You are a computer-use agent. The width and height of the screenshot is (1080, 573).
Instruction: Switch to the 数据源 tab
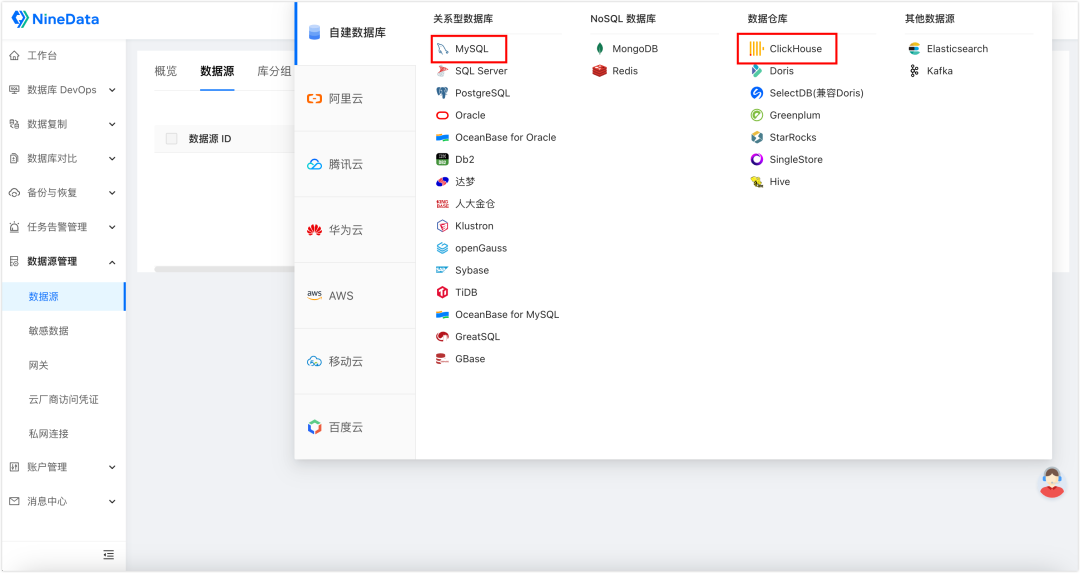tap(217, 71)
